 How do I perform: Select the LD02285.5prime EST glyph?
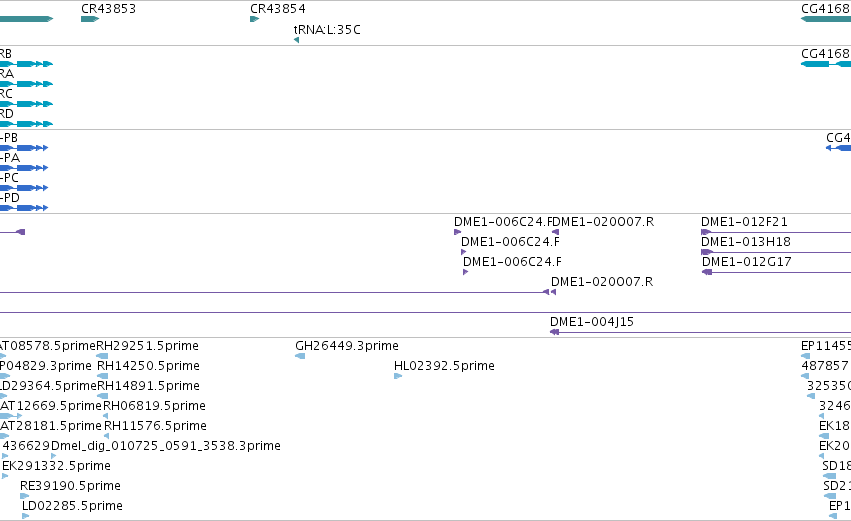coord(26,516)
